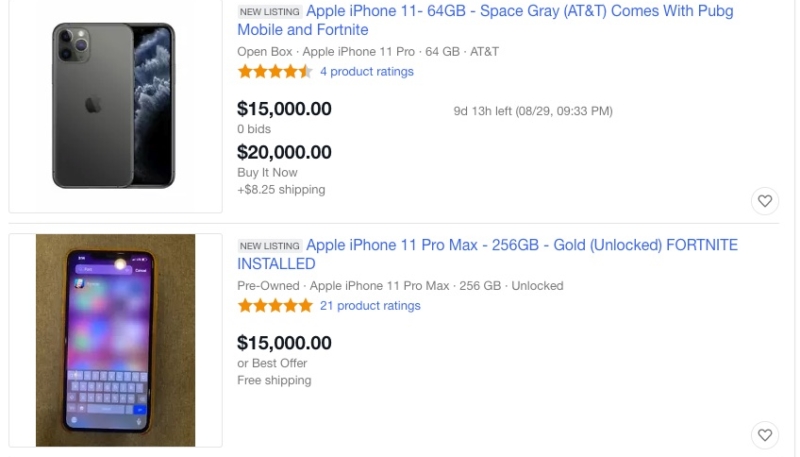Open the Space Gray iPhone 11 product photo
The height and width of the screenshot is (457, 800).
coord(115,106)
